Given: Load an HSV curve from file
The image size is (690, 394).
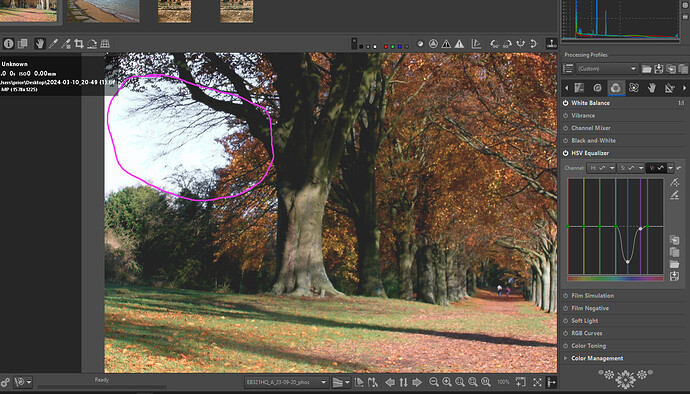Looking at the screenshot, I should [674, 264].
